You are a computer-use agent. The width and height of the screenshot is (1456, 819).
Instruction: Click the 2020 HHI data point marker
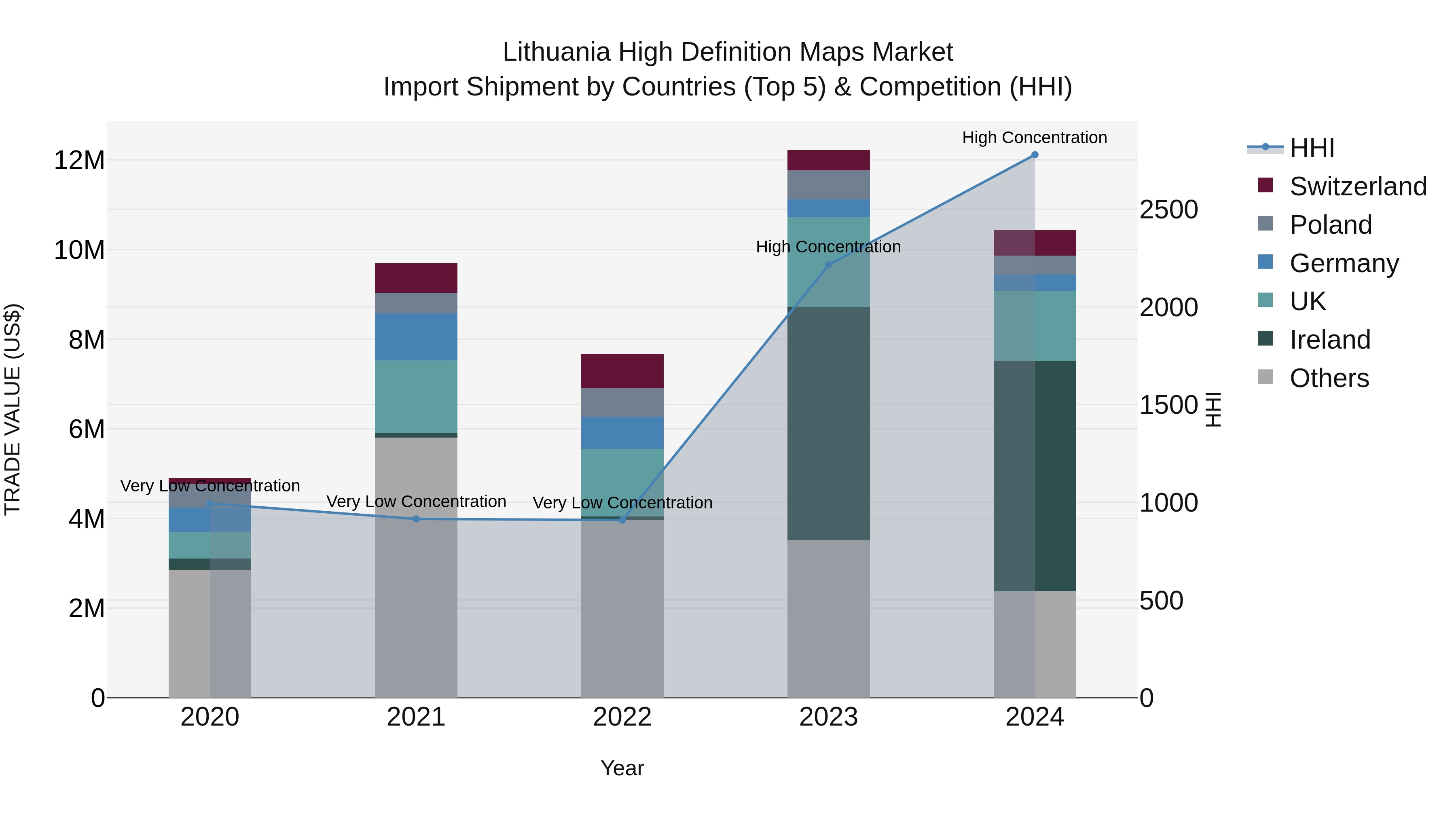pos(210,503)
